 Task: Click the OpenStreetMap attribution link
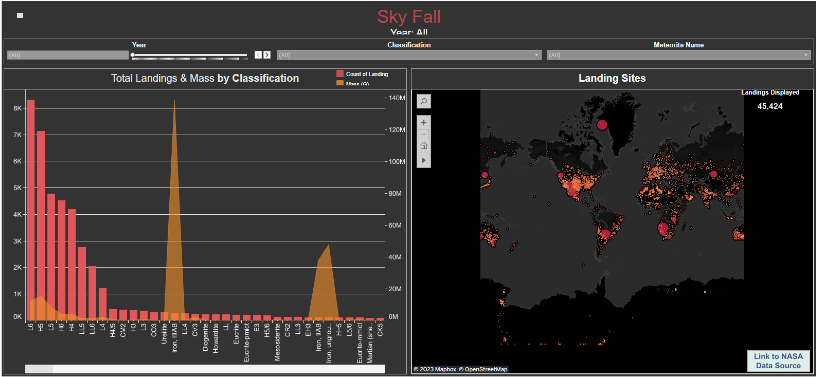[483, 369]
